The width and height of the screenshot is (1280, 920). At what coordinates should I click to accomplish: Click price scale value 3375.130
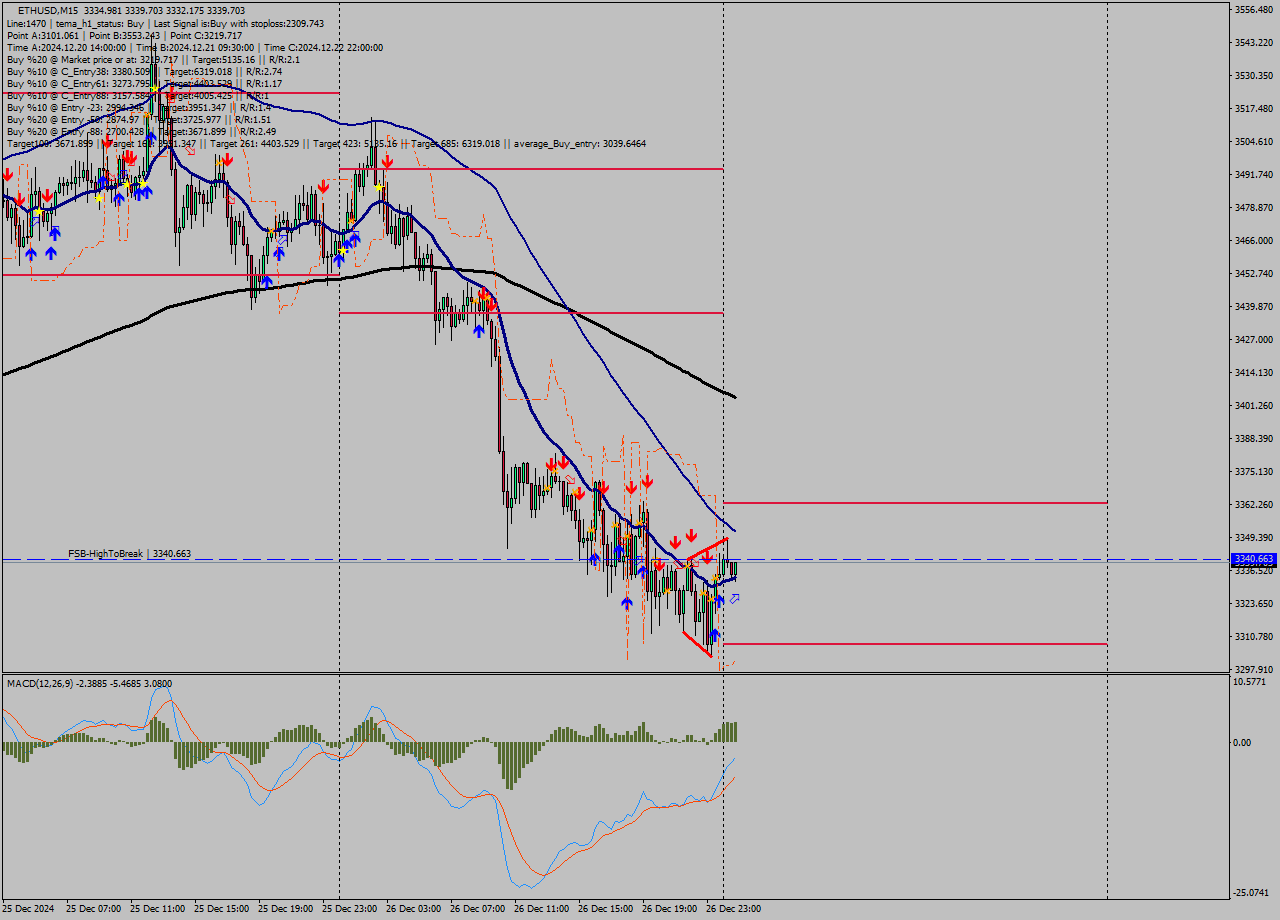coord(1253,472)
